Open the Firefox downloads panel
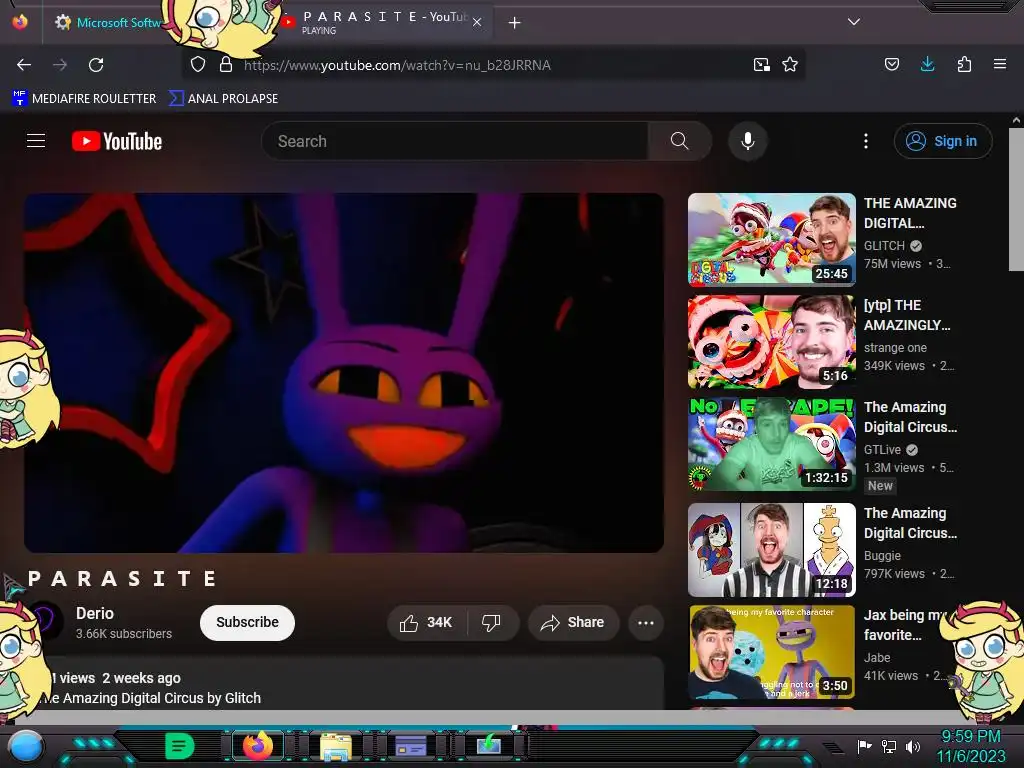The width and height of the screenshot is (1024, 768). pos(927,64)
